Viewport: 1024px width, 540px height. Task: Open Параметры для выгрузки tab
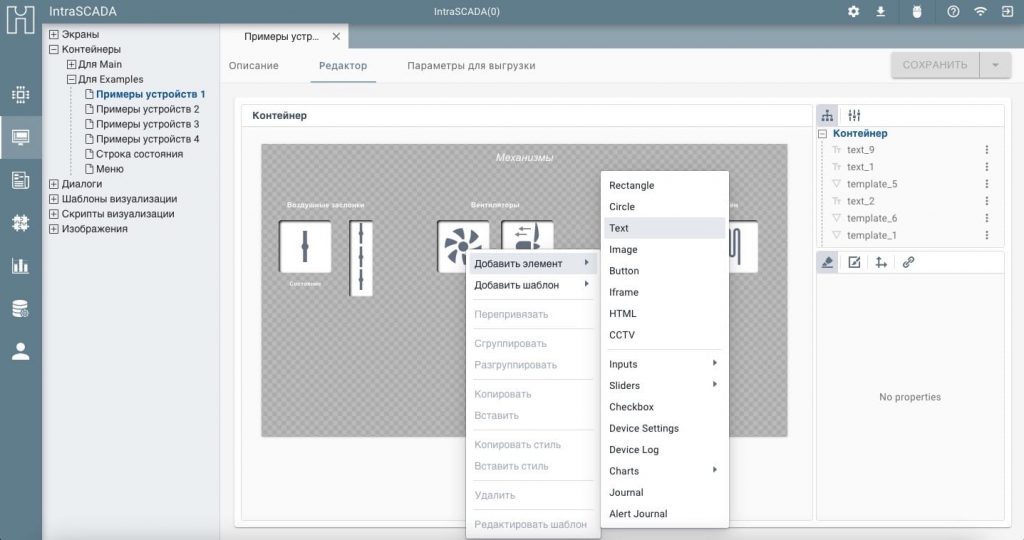coord(471,66)
